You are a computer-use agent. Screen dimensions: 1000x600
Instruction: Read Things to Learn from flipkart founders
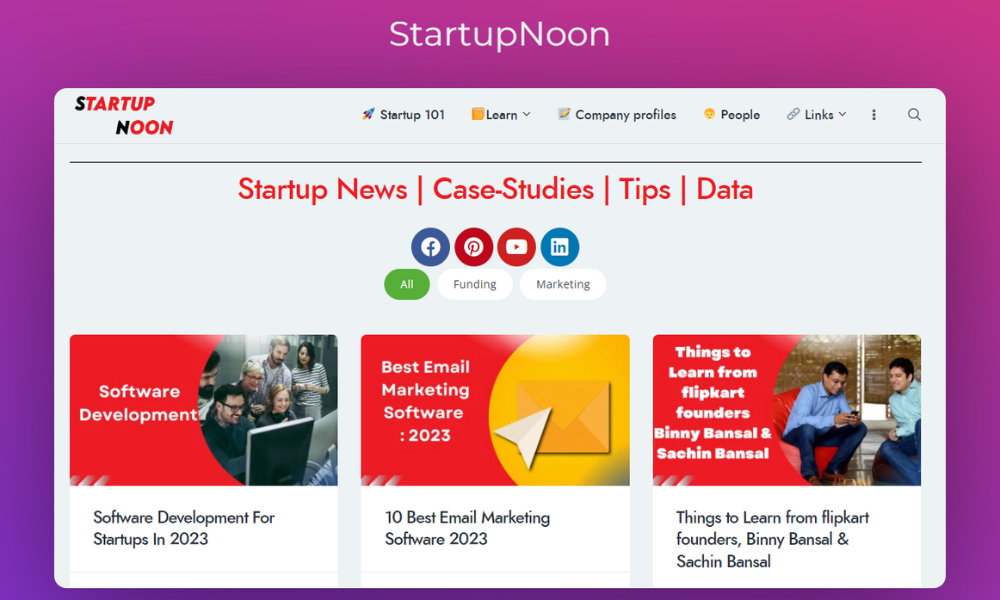pos(772,539)
